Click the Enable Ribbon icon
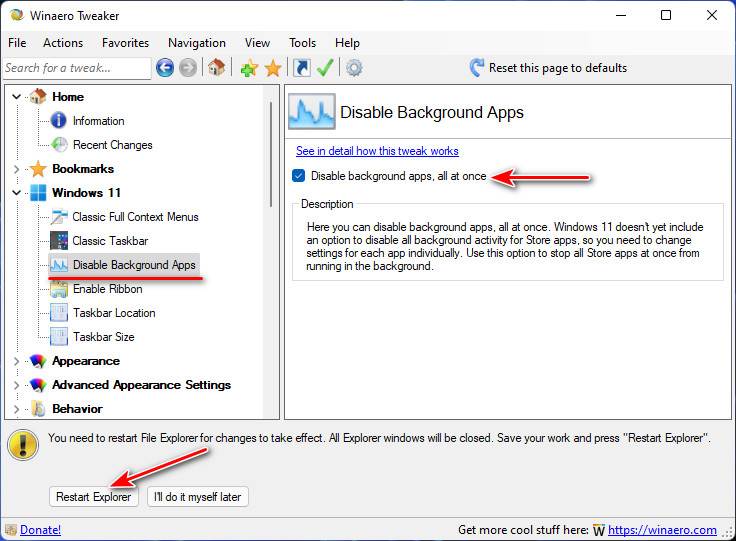 point(59,289)
